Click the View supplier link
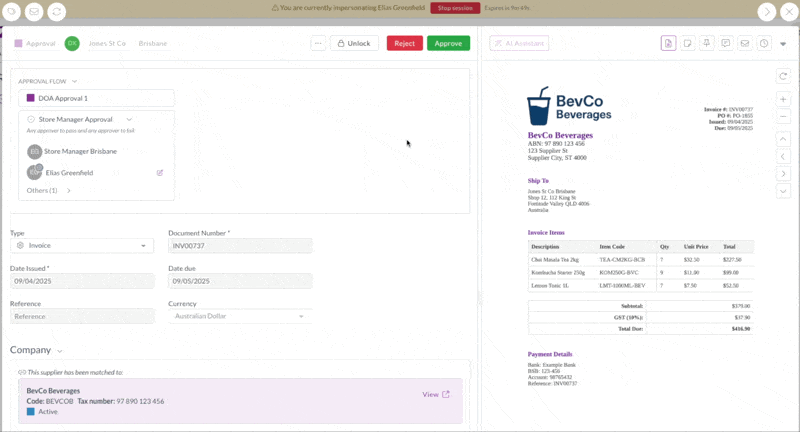This screenshot has width=800, height=432. coord(436,394)
